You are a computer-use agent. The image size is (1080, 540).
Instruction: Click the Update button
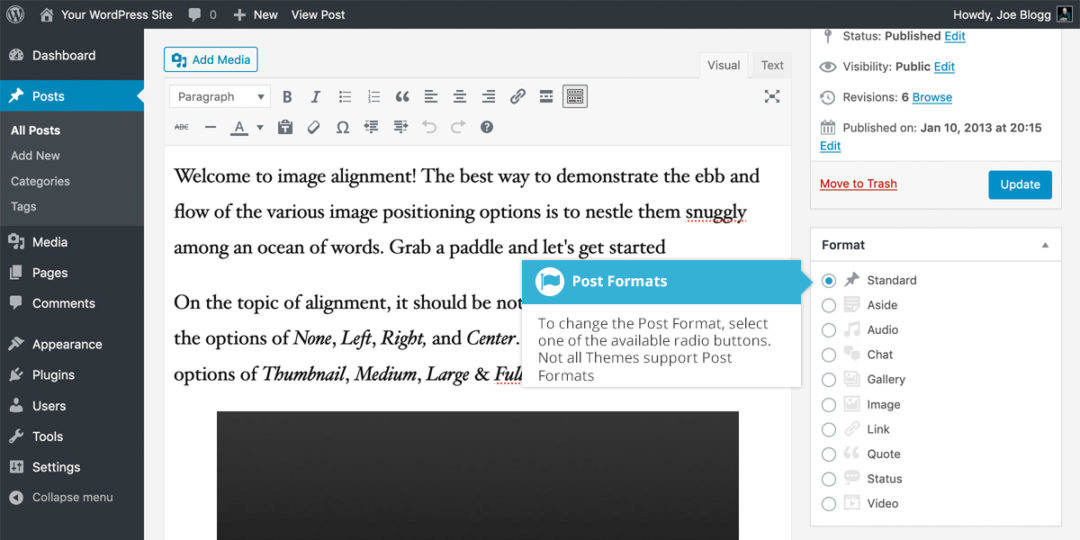[1019, 184]
